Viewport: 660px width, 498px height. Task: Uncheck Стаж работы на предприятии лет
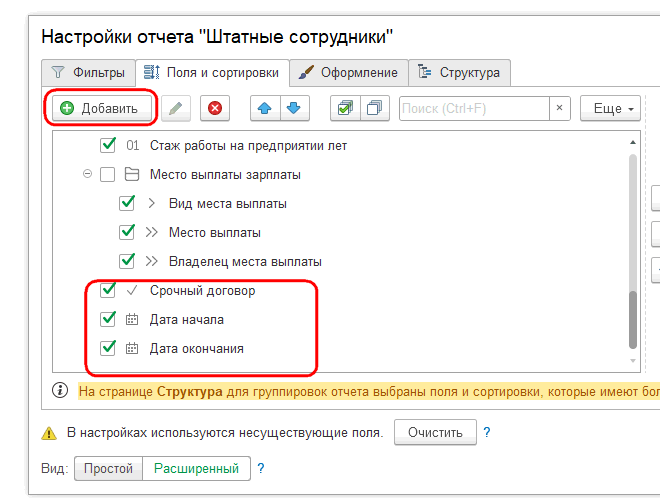(x=108, y=145)
